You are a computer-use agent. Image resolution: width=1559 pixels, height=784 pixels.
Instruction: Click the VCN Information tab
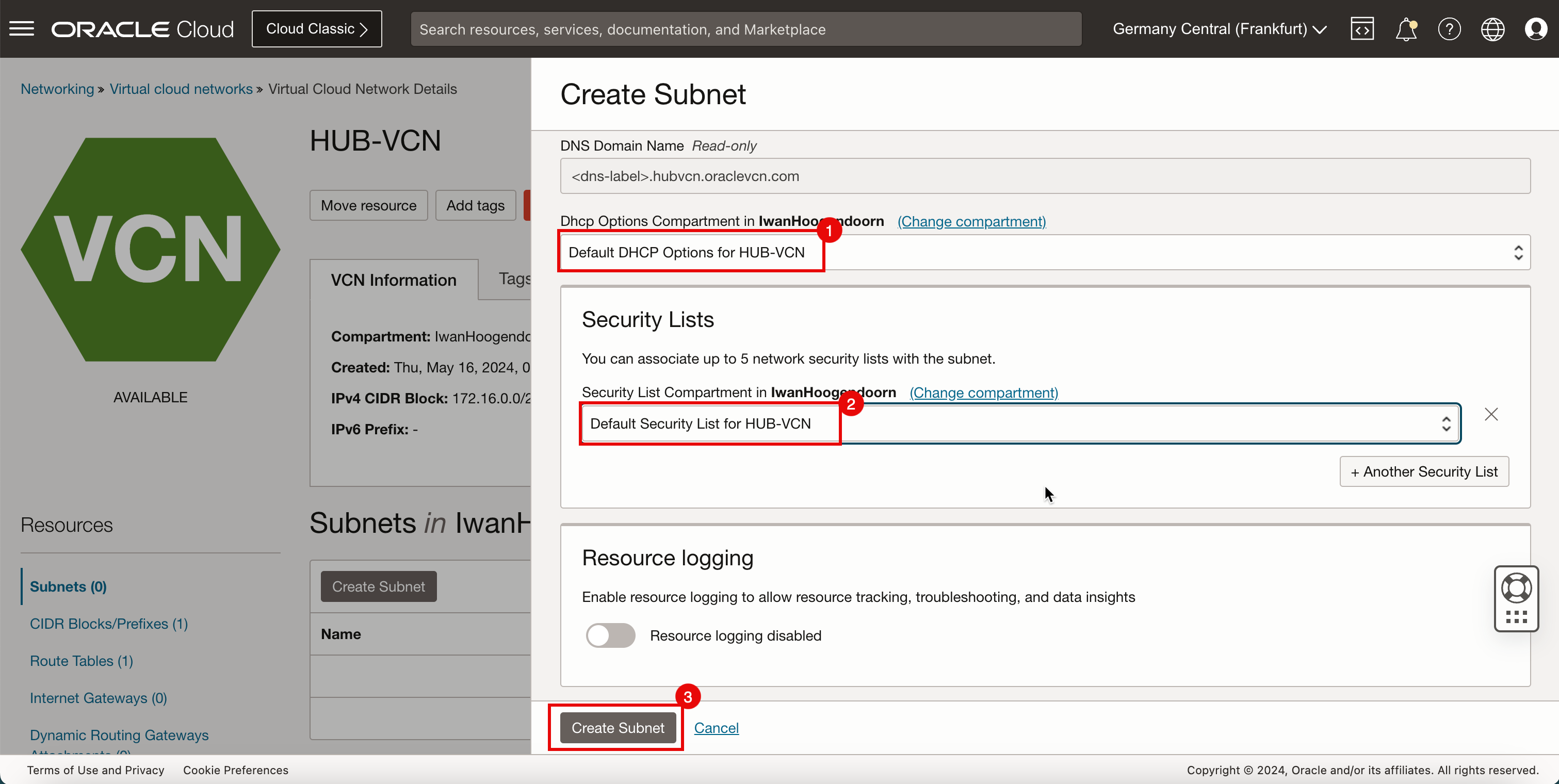(394, 279)
